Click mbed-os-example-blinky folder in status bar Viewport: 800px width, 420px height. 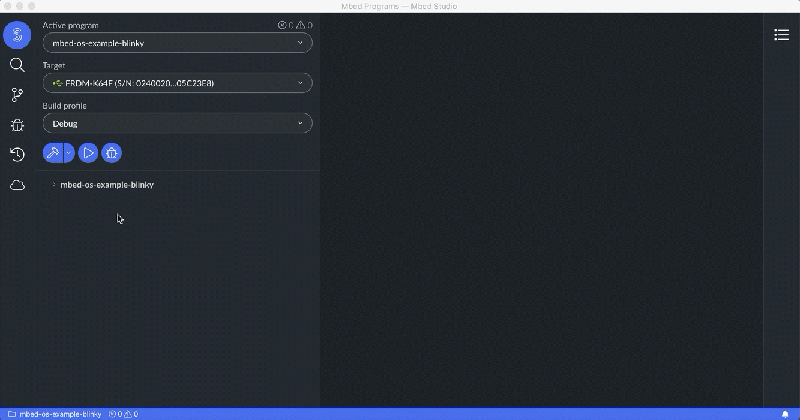[55, 414]
